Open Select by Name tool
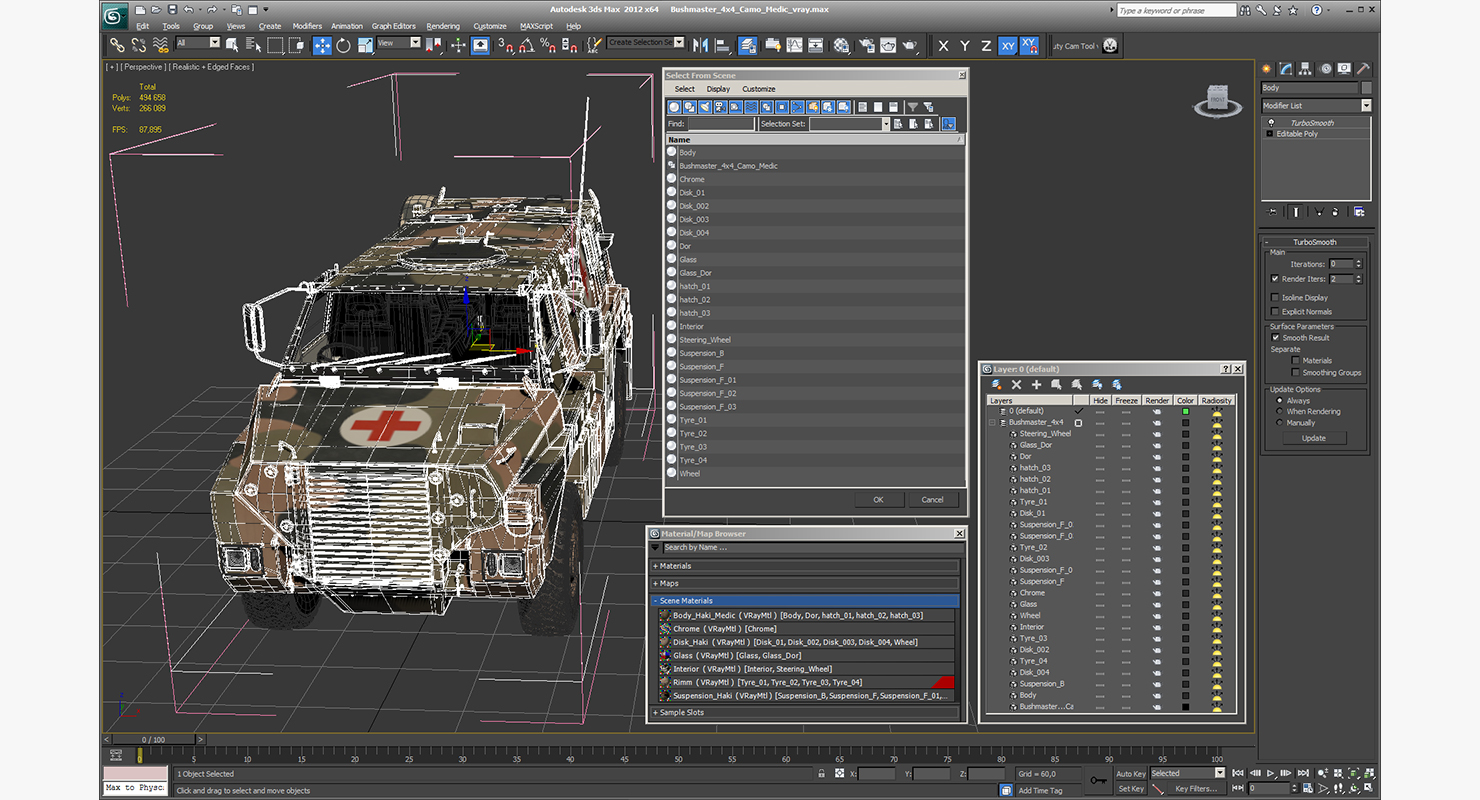The height and width of the screenshot is (800, 1480). pyautogui.click(x=253, y=45)
